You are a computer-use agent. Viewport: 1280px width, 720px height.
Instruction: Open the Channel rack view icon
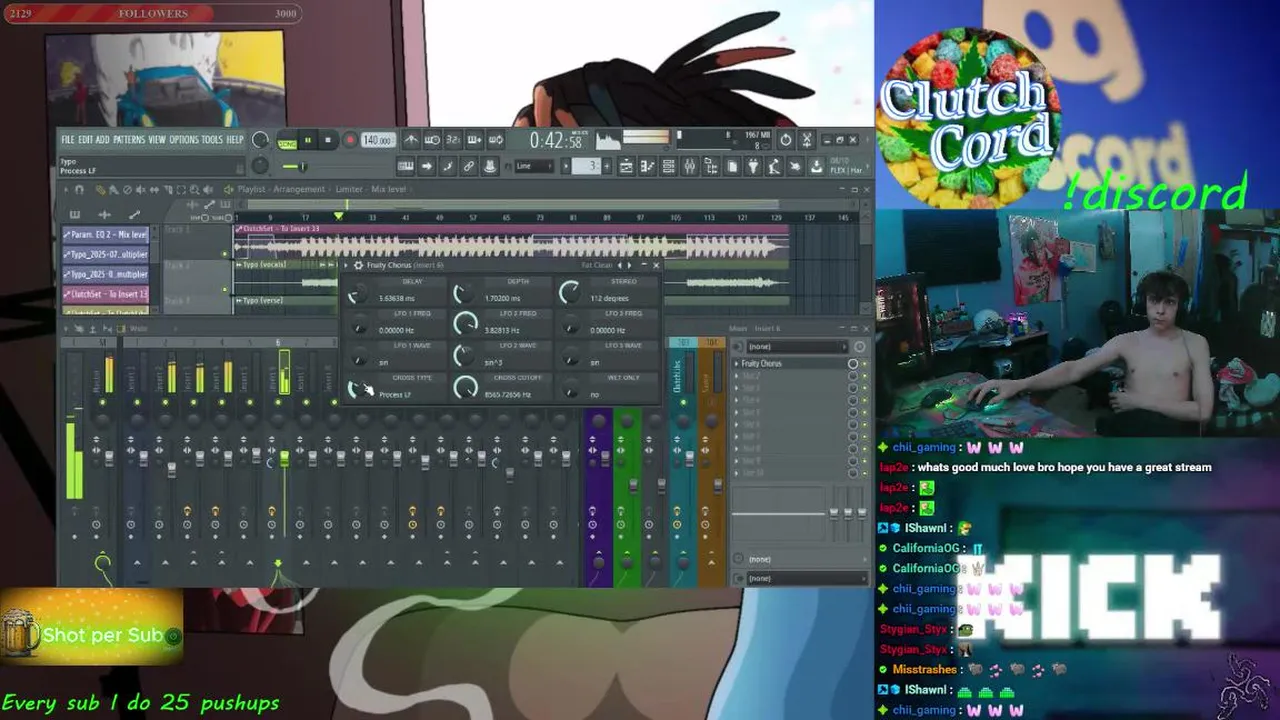tap(668, 166)
